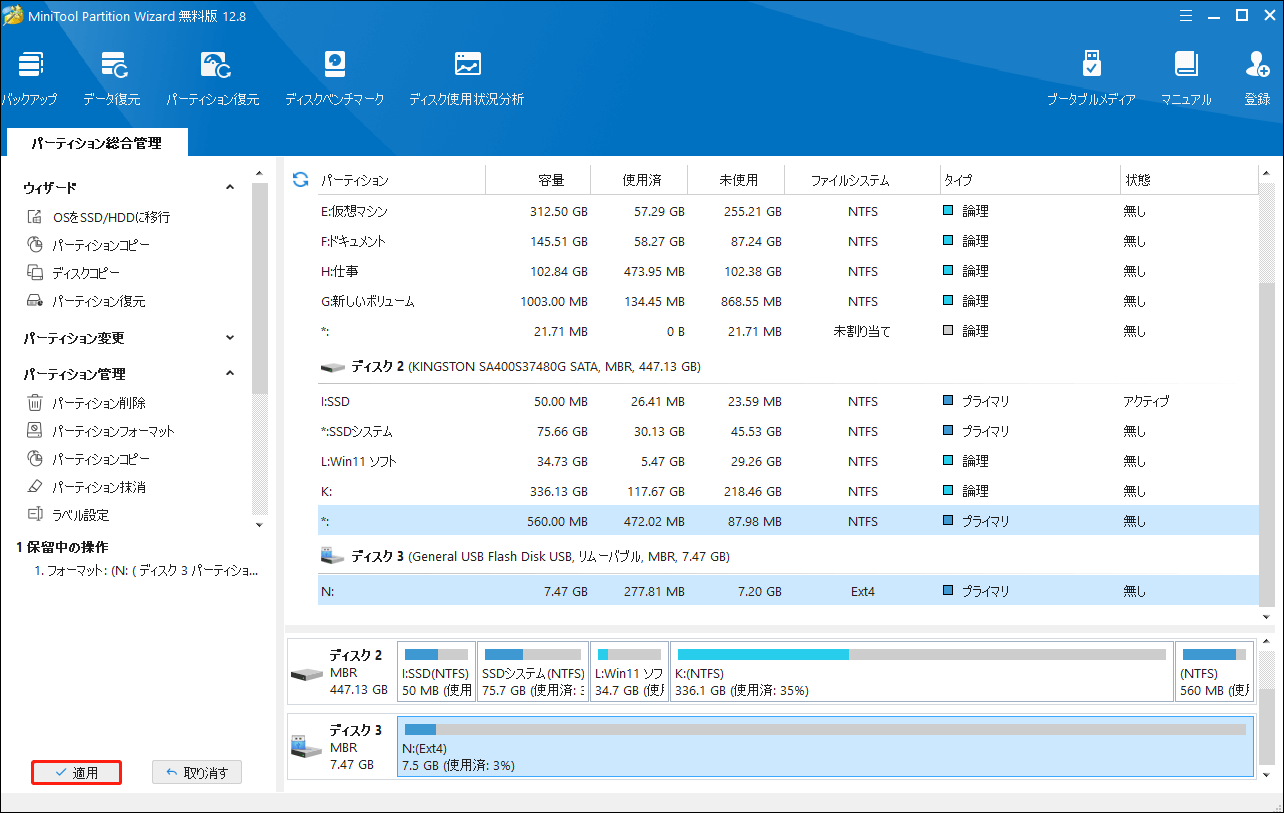The image size is (1284, 813).
Task: Select the L:Win11 ソフト block in the disk map
Action: (x=628, y=673)
